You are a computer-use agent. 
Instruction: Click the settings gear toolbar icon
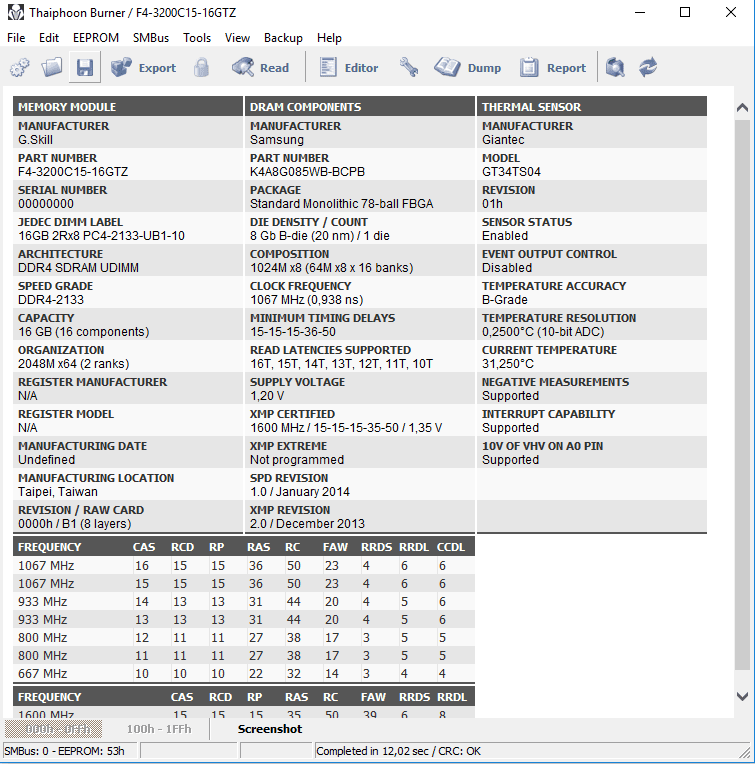click(19, 67)
